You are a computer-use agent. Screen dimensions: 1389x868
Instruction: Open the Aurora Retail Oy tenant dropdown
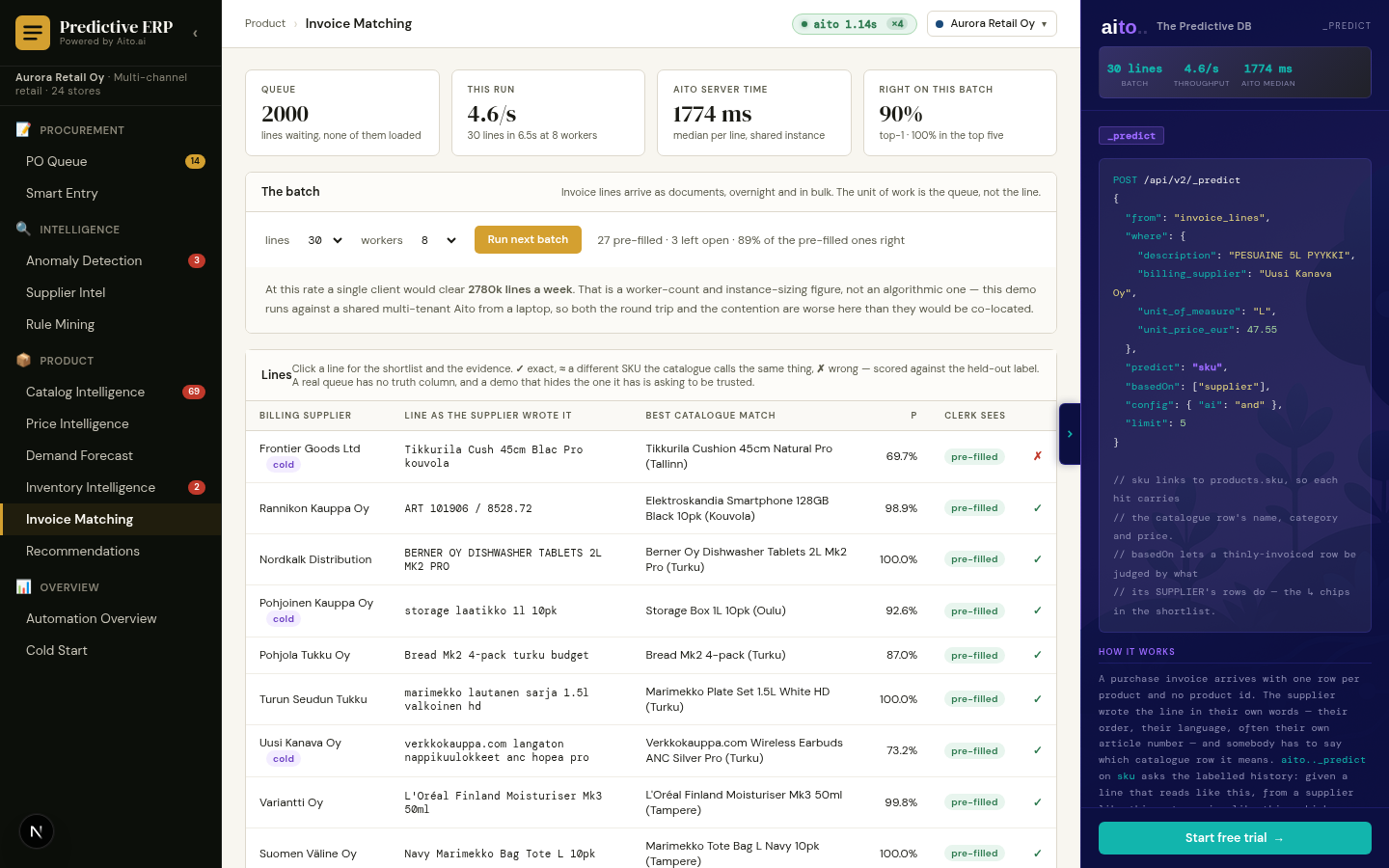992,24
